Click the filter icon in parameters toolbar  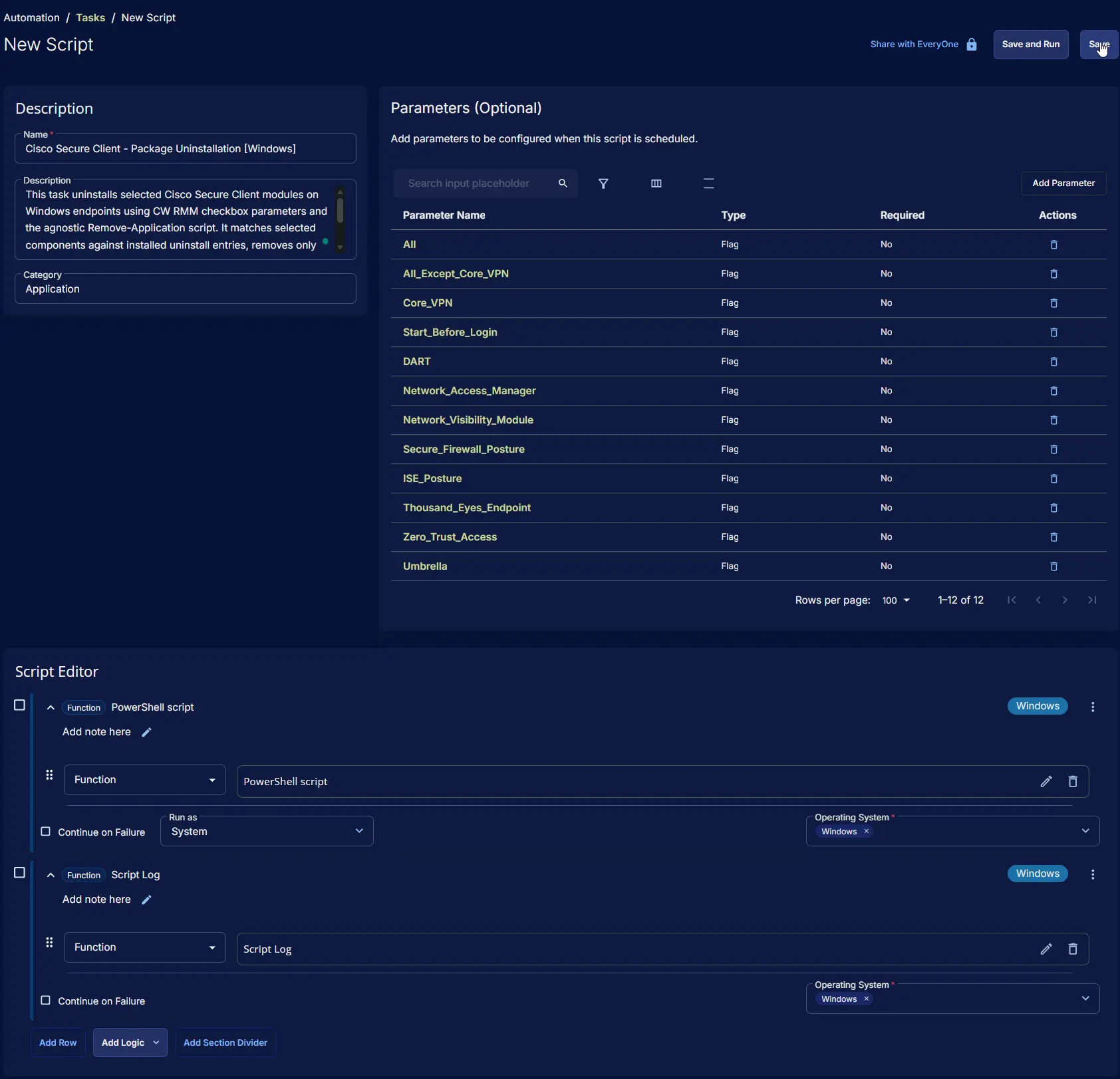(x=603, y=183)
